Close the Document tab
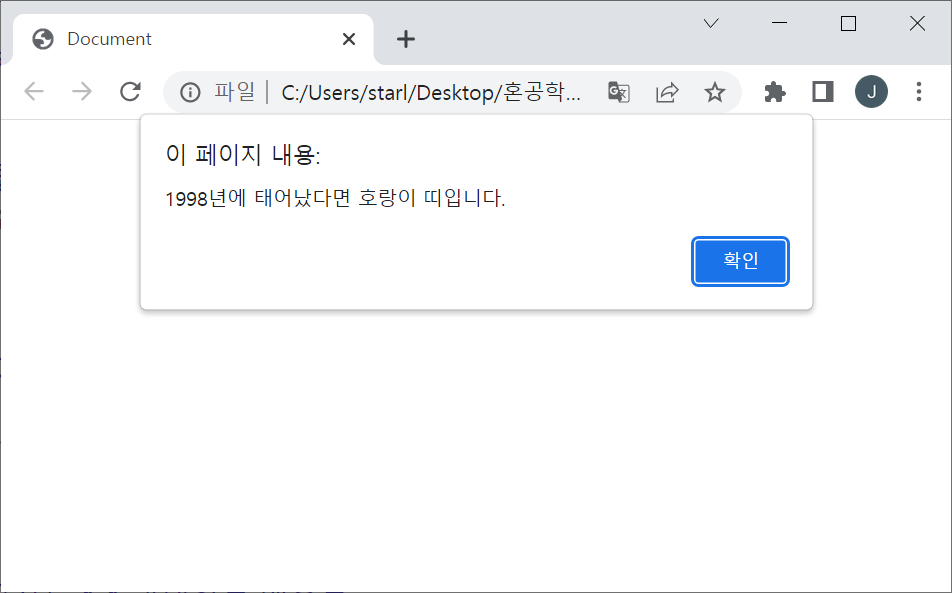 point(348,39)
